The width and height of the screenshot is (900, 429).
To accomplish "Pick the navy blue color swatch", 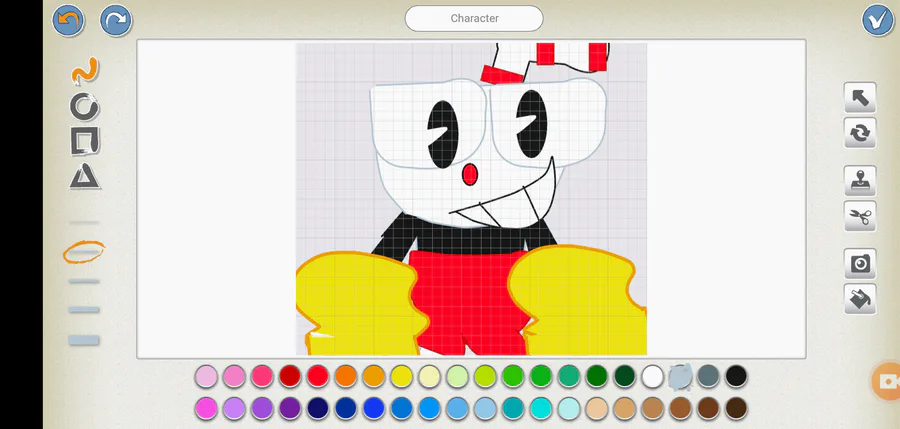I will (x=318, y=408).
